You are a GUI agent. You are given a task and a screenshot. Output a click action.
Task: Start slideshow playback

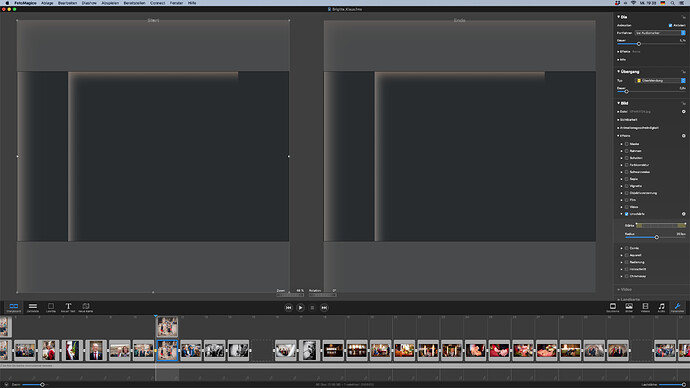click(x=301, y=308)
